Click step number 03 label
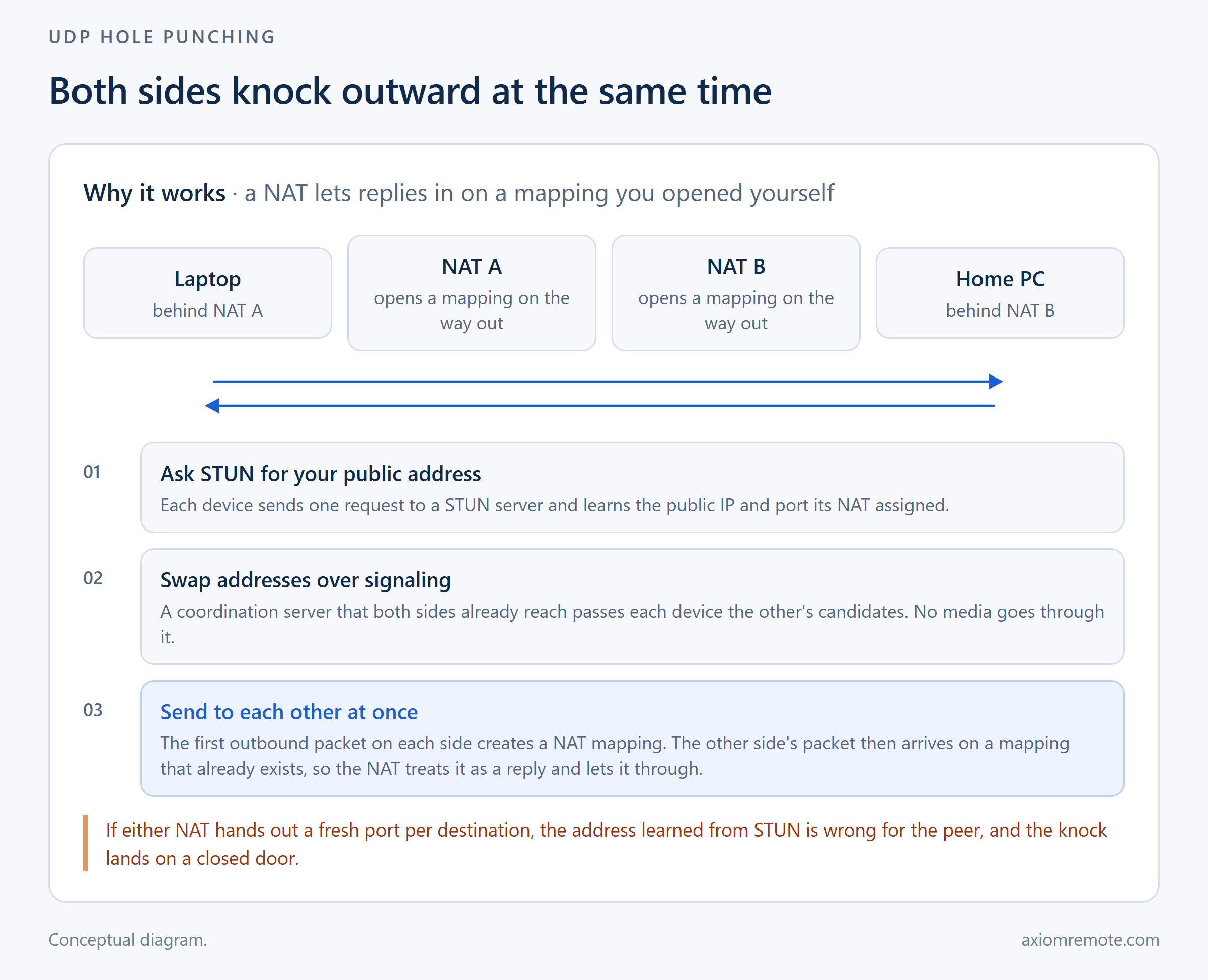The width and height of the screenshot is (1208, 980). (x=93, y=710)
